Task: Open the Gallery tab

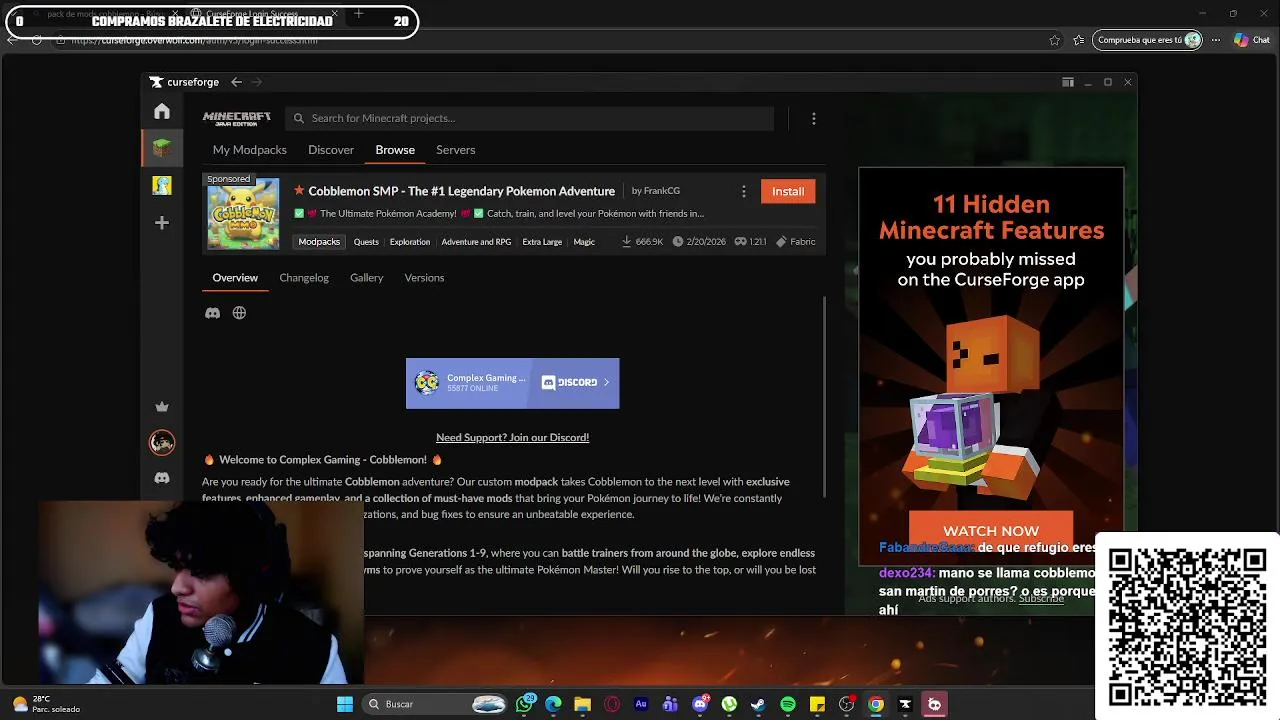Action: 367,278
